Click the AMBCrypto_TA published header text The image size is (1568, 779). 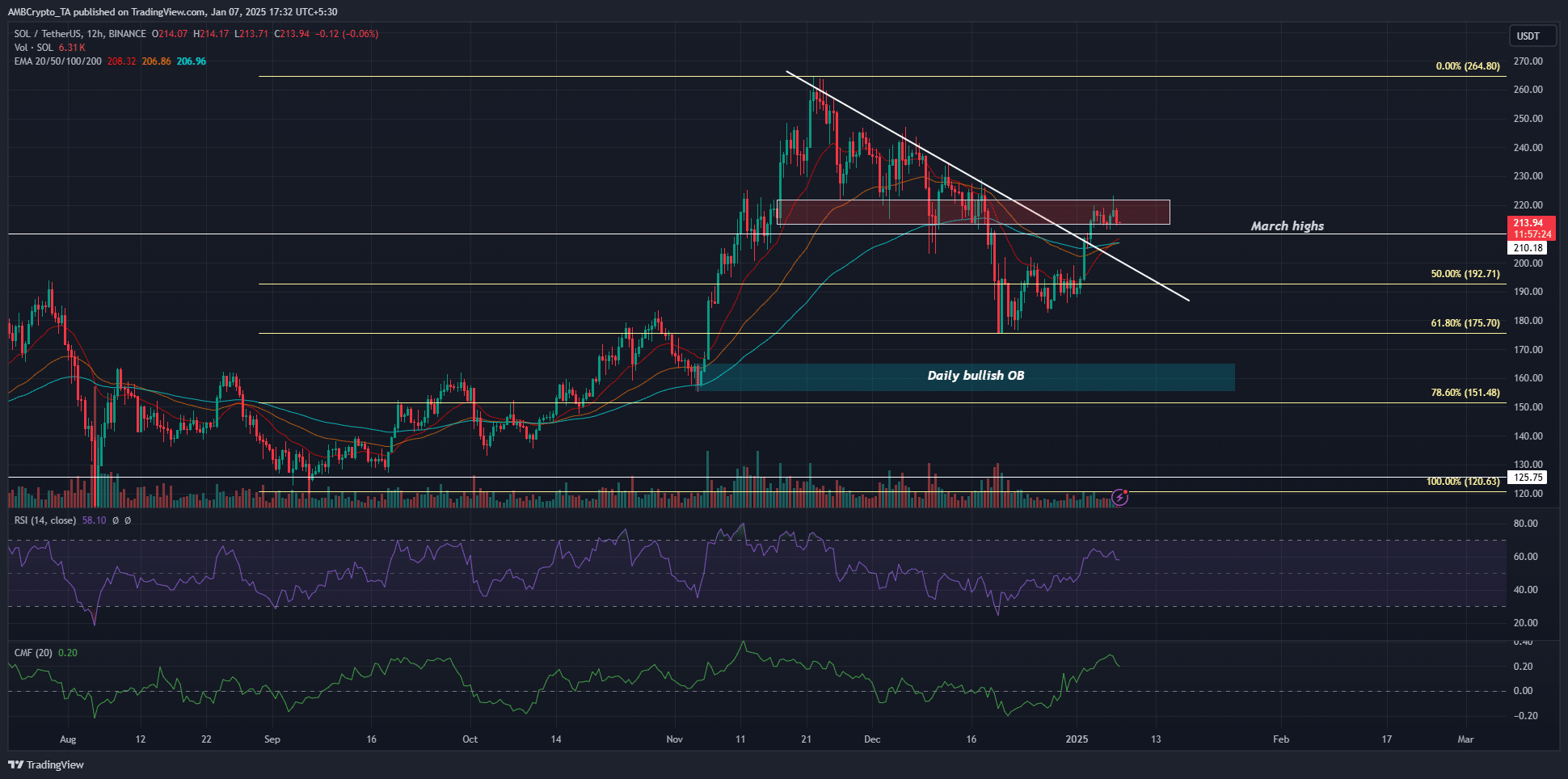tap(172, 12)
